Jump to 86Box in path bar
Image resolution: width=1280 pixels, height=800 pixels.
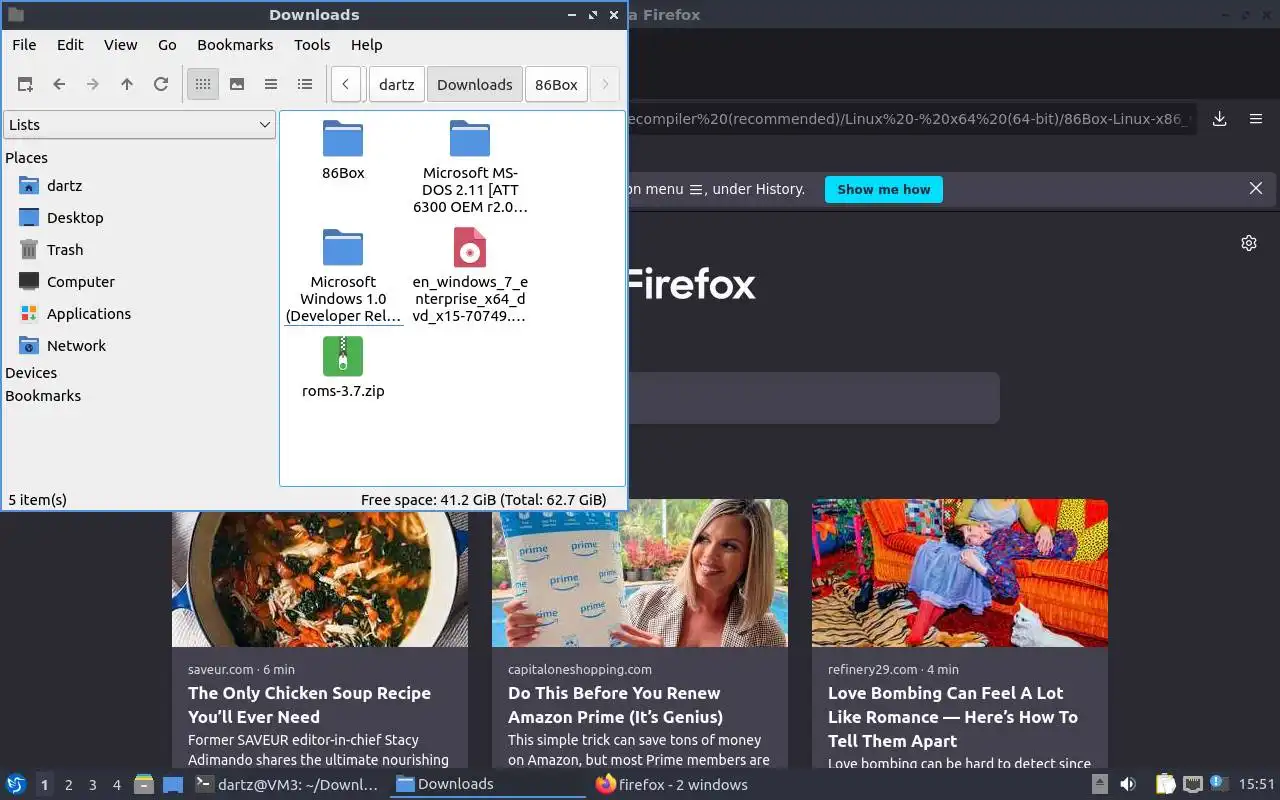tap(556, 85)
